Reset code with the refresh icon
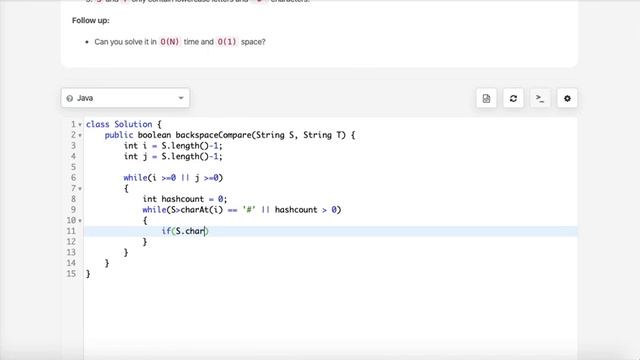Screen dimensions: 640x360 pyautogui.click(x=513, y=98)
